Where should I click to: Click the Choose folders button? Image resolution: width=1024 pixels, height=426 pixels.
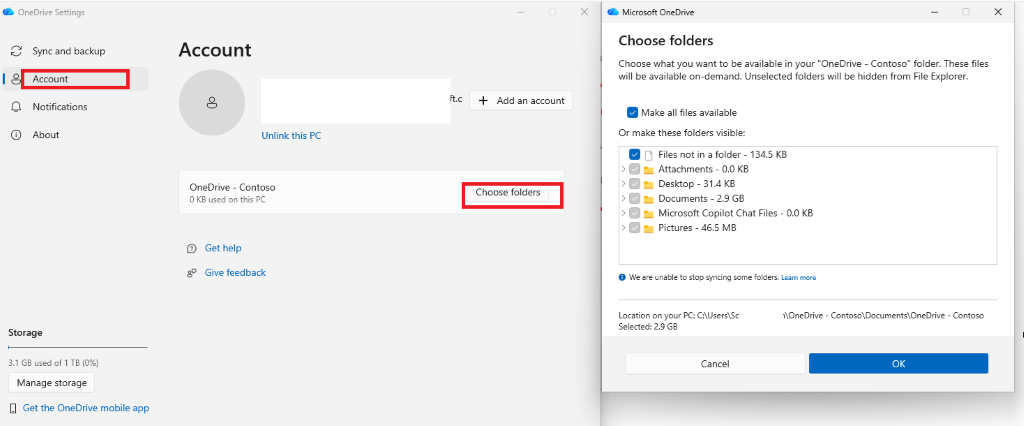508,193
